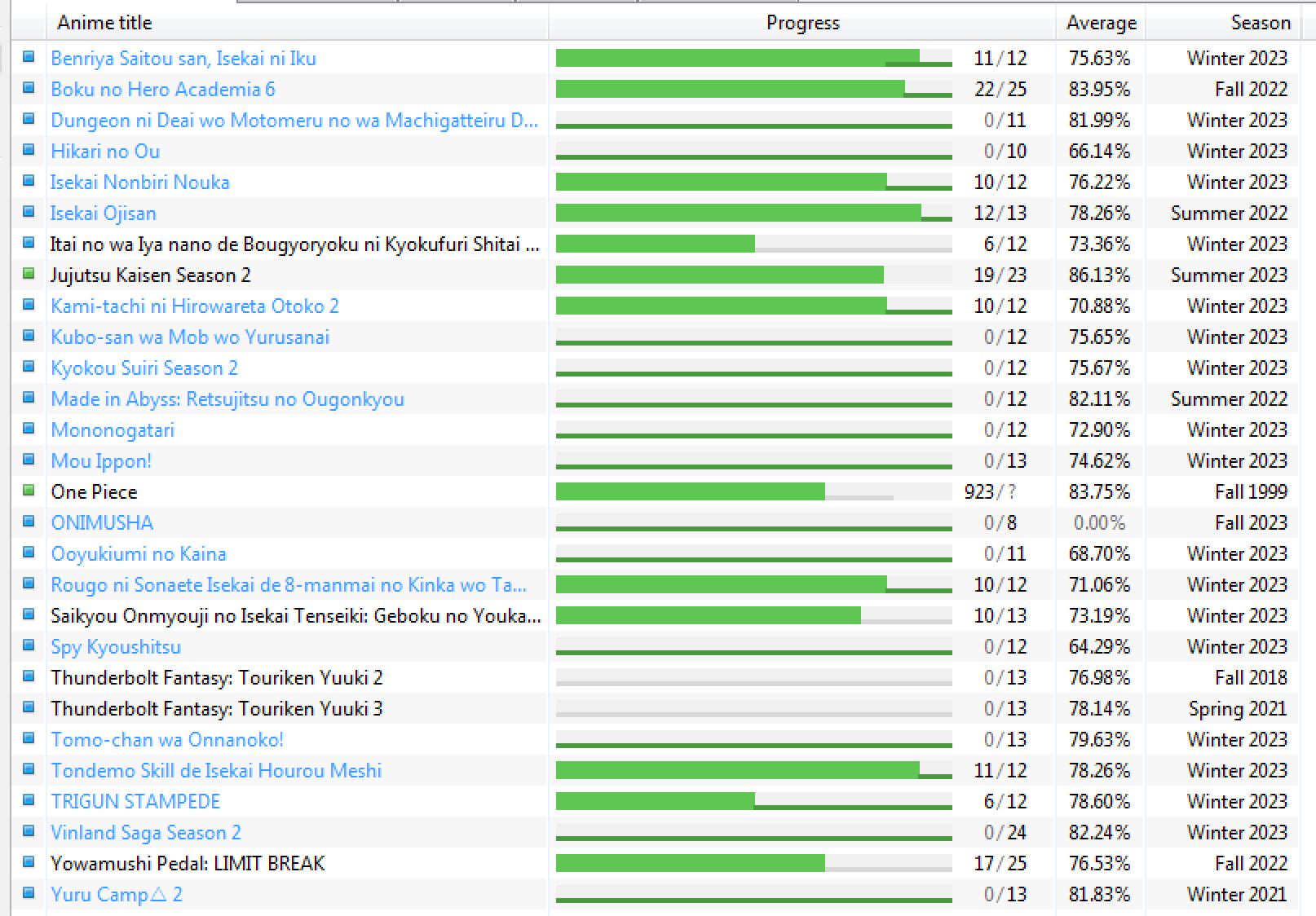The image size is (1316, 916).
Task: Click the 64.29% average for Spy Kyoushitsu
Action: point(1100,647)
